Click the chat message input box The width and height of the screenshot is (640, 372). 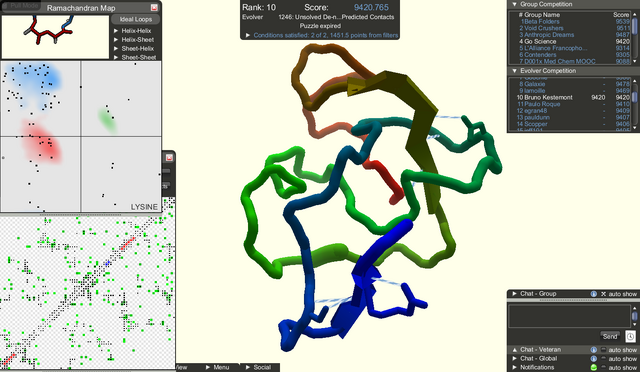[569, 316]
